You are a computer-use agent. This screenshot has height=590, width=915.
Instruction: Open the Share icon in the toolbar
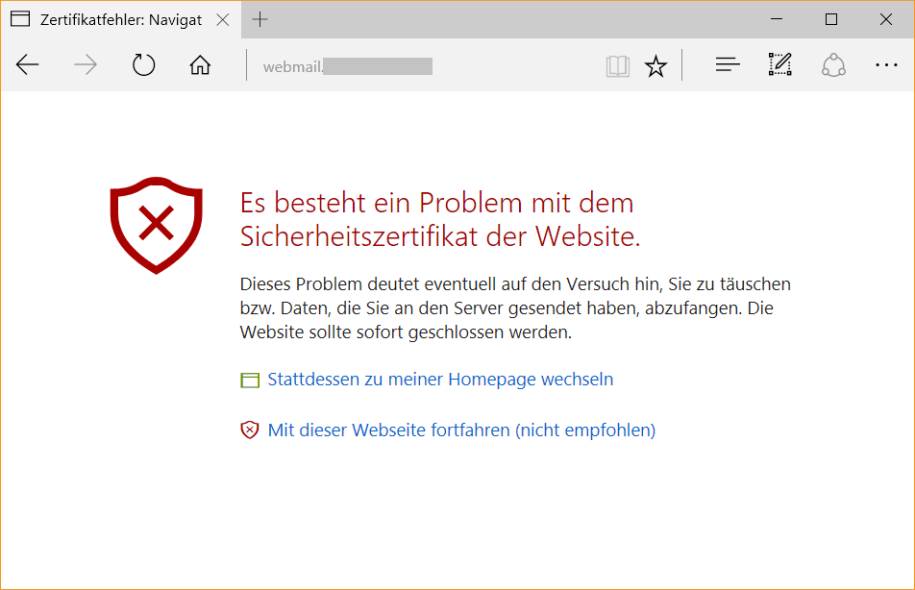[833, 65]
